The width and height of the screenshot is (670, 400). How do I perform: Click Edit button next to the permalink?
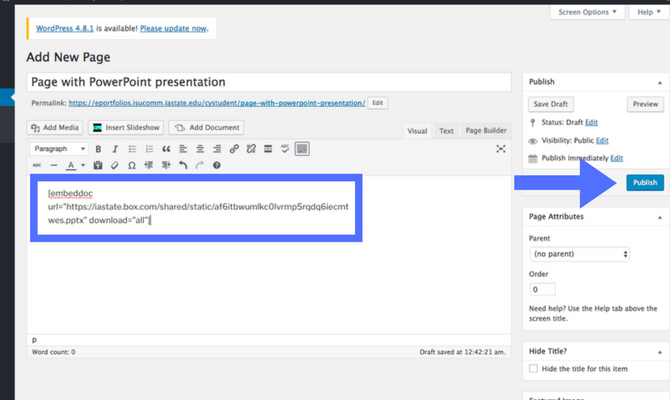coord(378,103)
